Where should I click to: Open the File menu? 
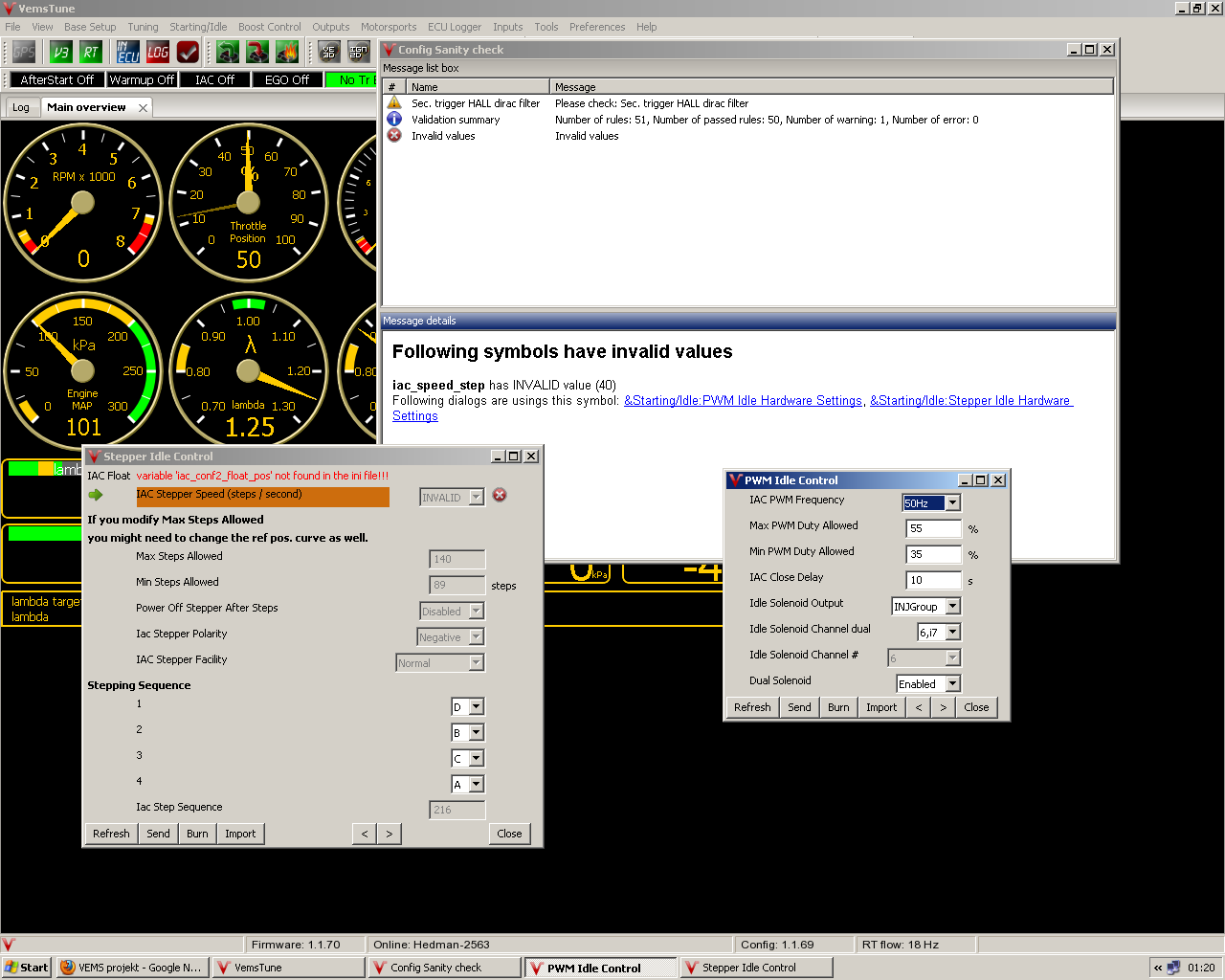[12, 27]
